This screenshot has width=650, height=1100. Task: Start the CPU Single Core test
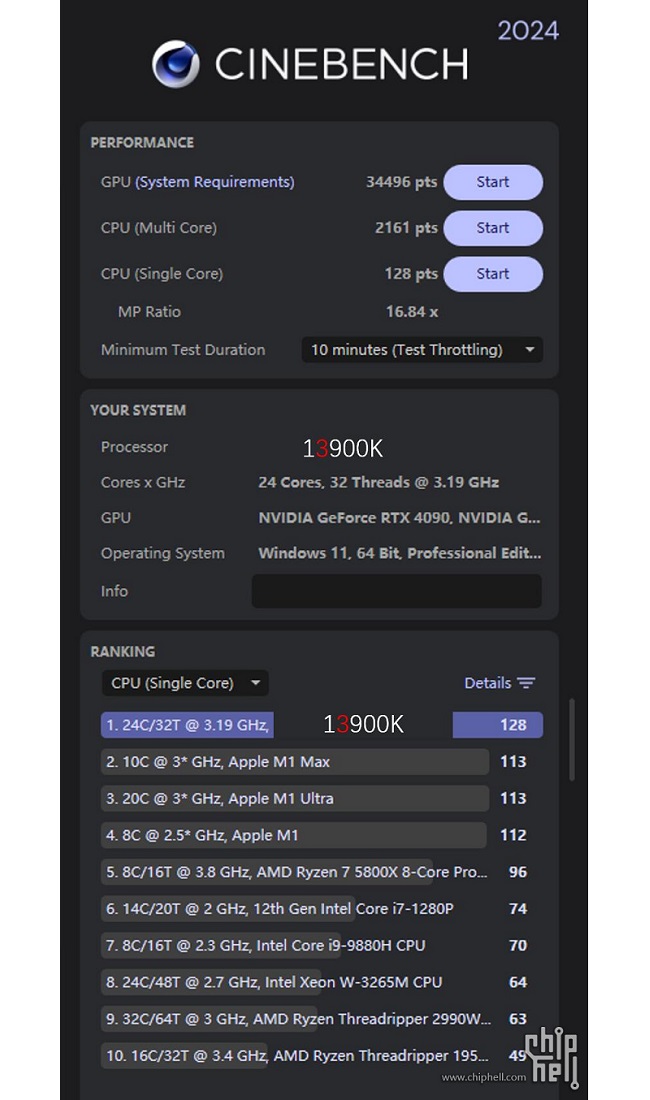tap(492, 274)
